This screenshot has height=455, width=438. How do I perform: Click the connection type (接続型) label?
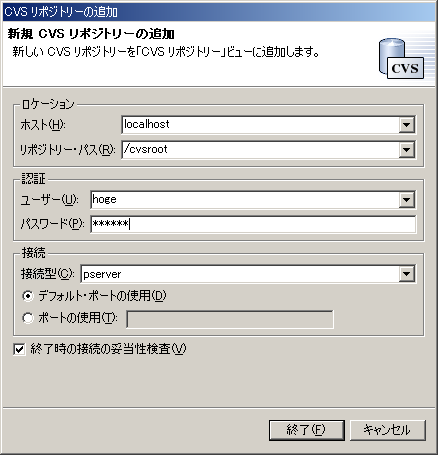pos(48,274)
